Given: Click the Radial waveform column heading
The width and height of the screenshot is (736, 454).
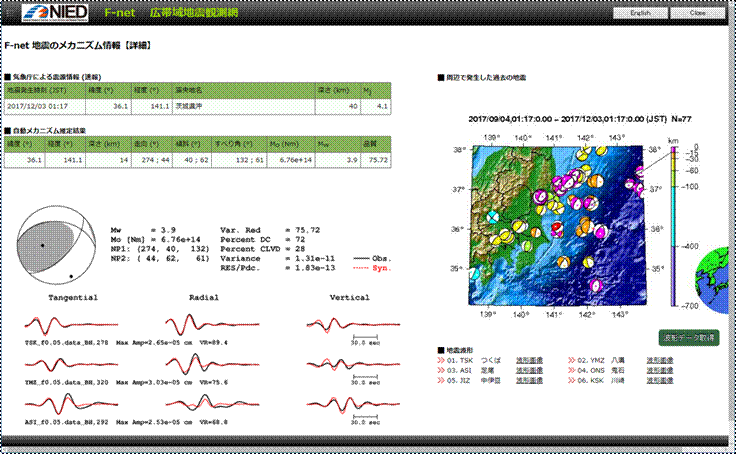Looking at the screenshot, I should pyautogui.click(x=204, y=298).
